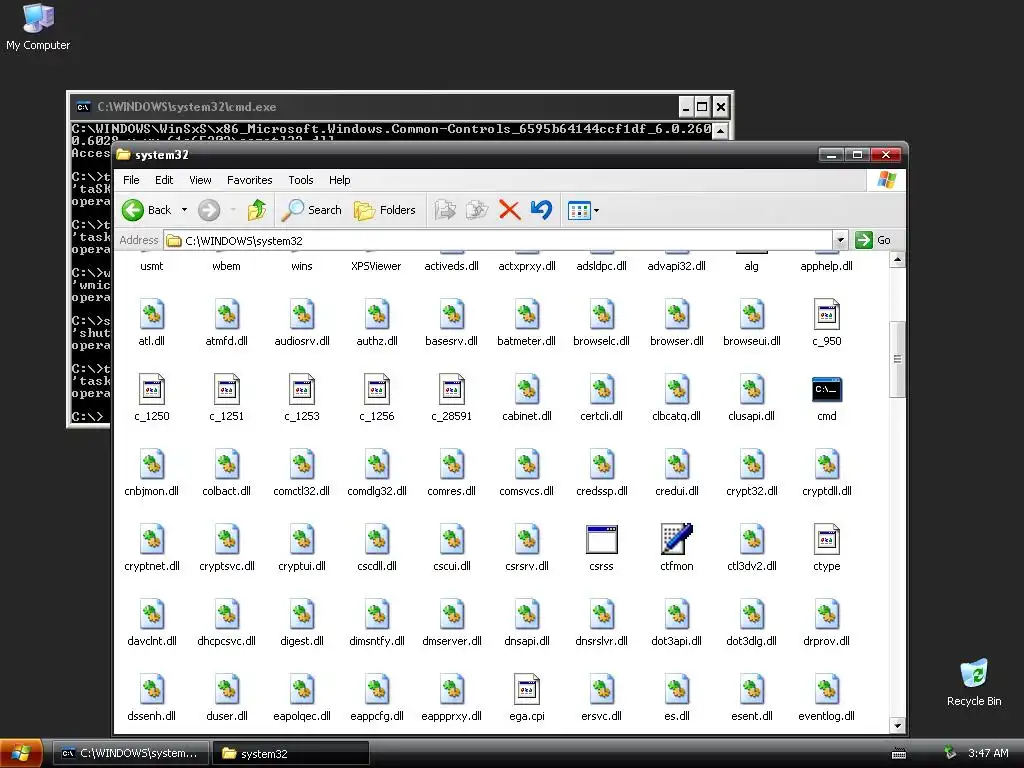The height and width of the screenshot is (768, 1024).
Task: Open the Search pane
Action: (312, 210)
